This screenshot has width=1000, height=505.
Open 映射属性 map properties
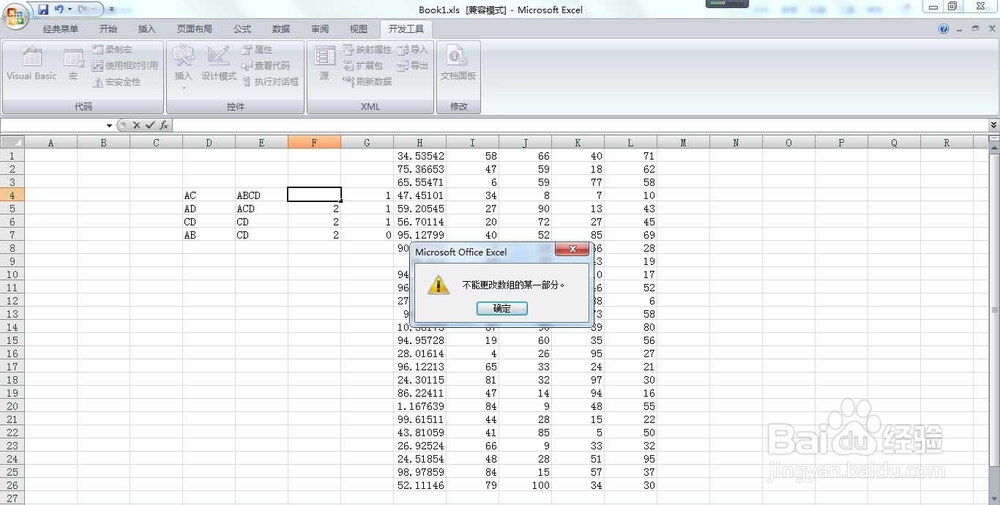tap(367, 49)
